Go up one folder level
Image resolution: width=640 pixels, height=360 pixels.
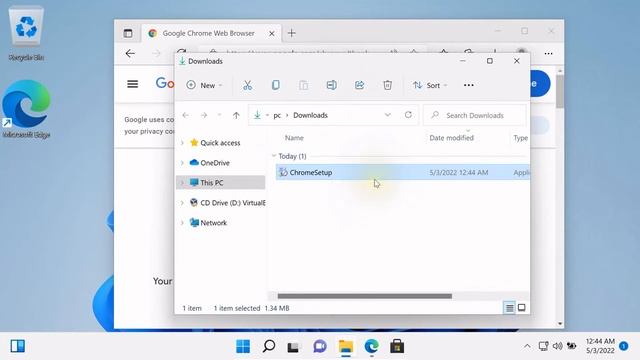236,116
